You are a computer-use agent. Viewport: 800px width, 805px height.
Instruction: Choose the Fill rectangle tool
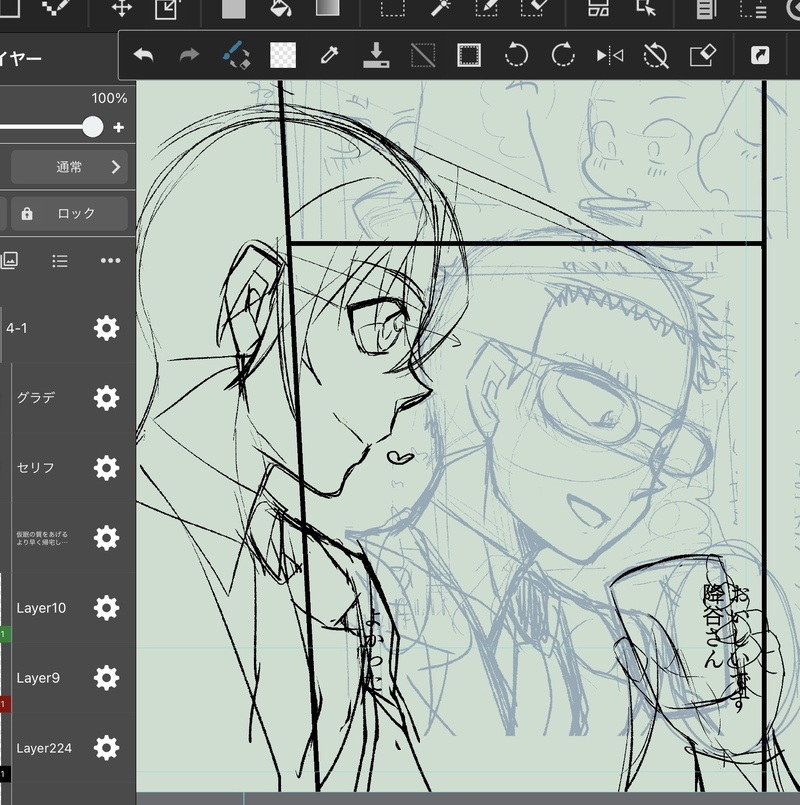pos(234,8)
